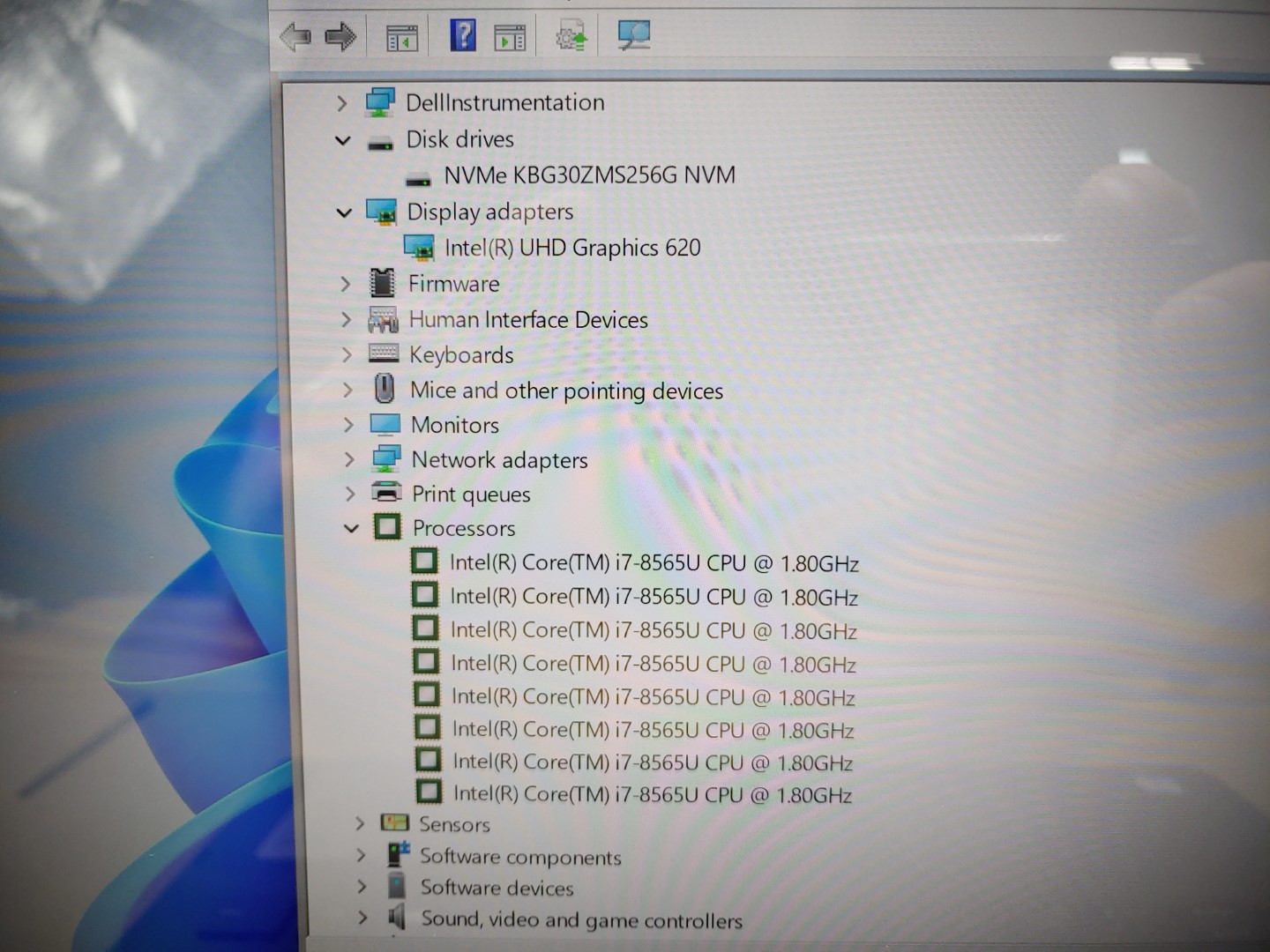This screenshot has height=952, width=1270.
Task: Select the Keyboards label
Action: point(461,354)
